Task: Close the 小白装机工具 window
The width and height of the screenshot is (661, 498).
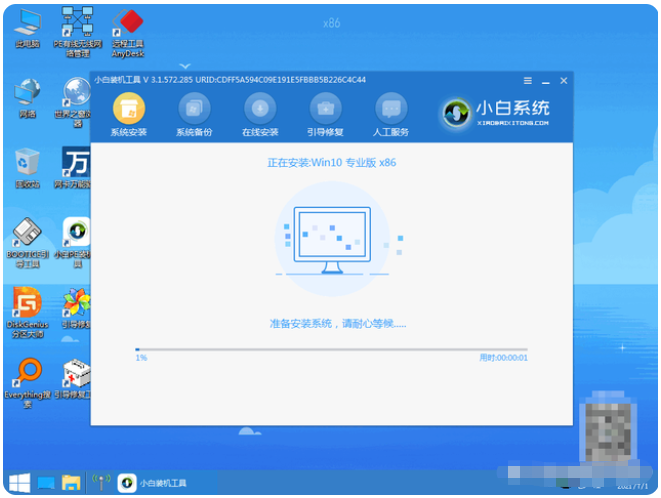Action: [x=564, y=81]
